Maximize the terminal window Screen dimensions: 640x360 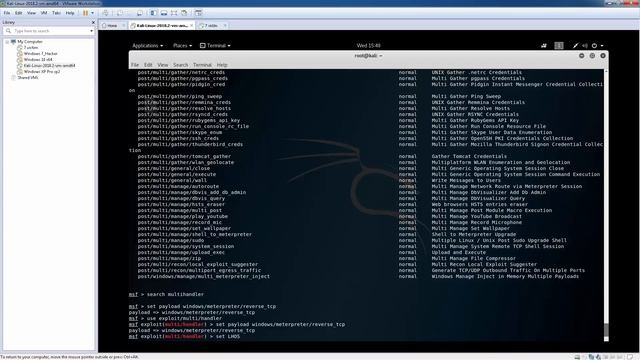click(x=592, y=56)
